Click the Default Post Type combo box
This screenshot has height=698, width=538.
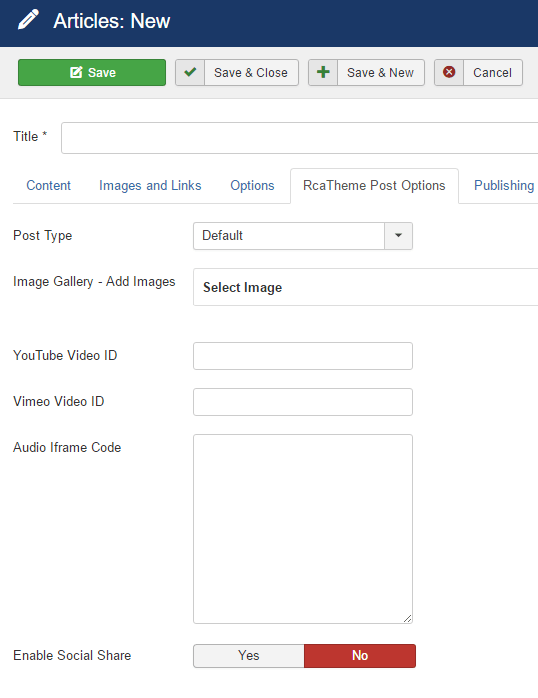point(303,235)
